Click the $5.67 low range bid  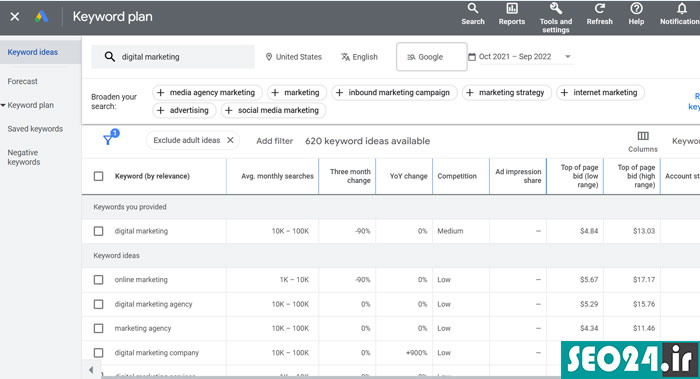coord(589,279)
